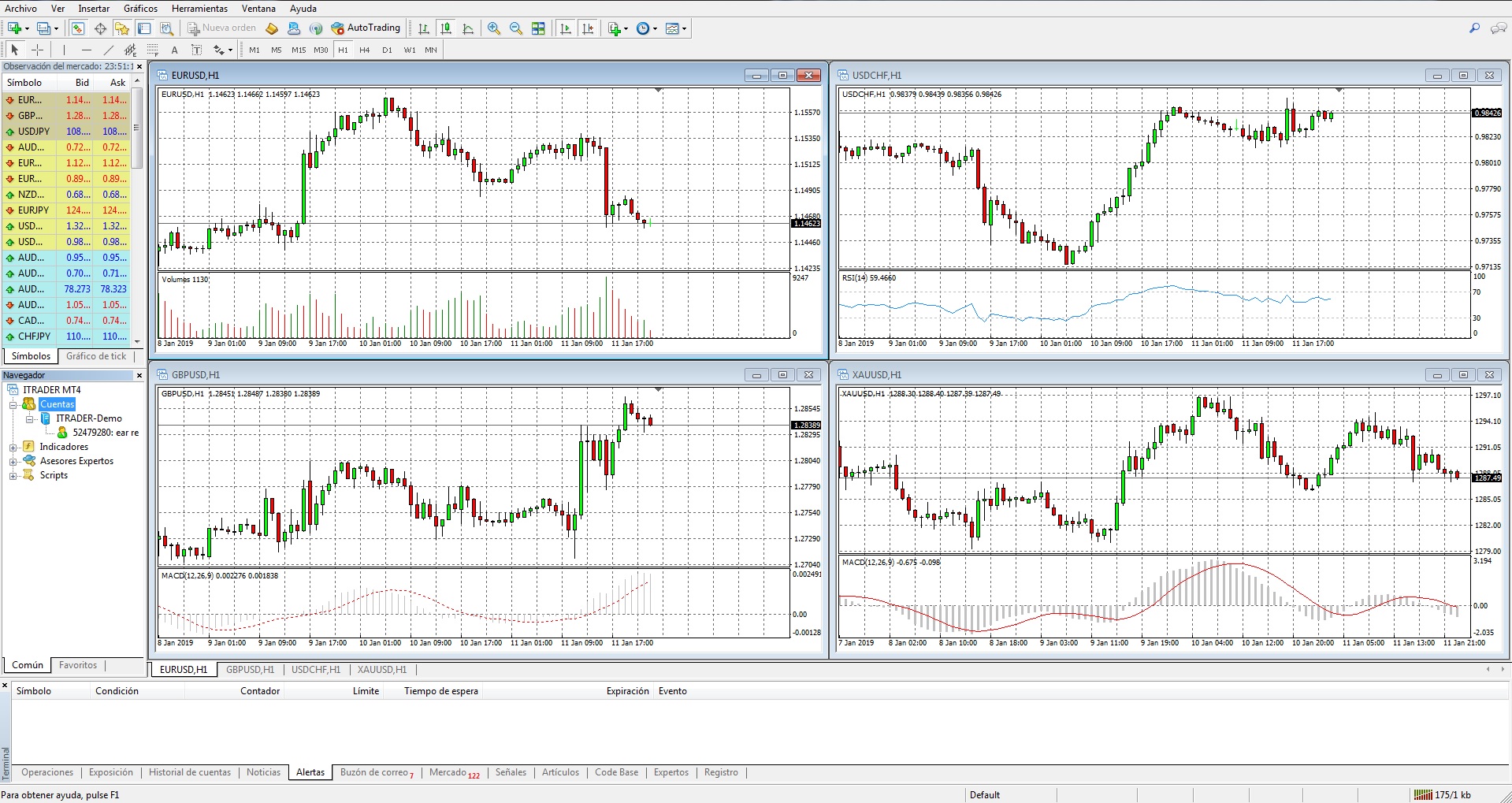Select the text A tool

pyautogui.click(x=175, y=50)
